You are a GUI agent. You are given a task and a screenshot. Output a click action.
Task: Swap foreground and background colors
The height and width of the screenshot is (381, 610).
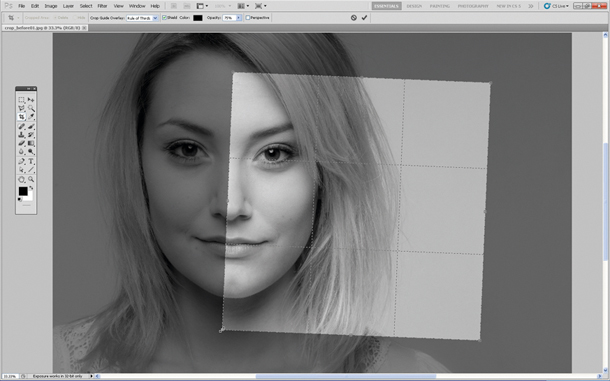[x=31, y=188]
